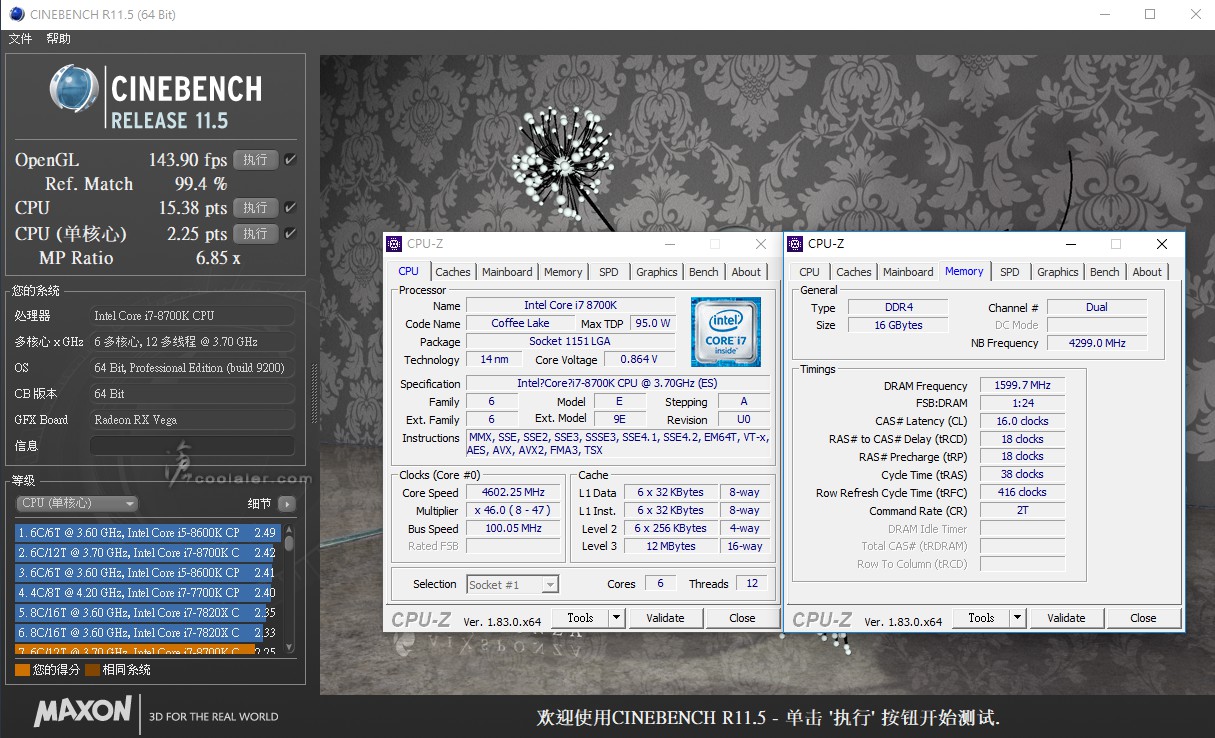
Task: Click Close button in CPU-Z Memory window
Action: 1143,618
